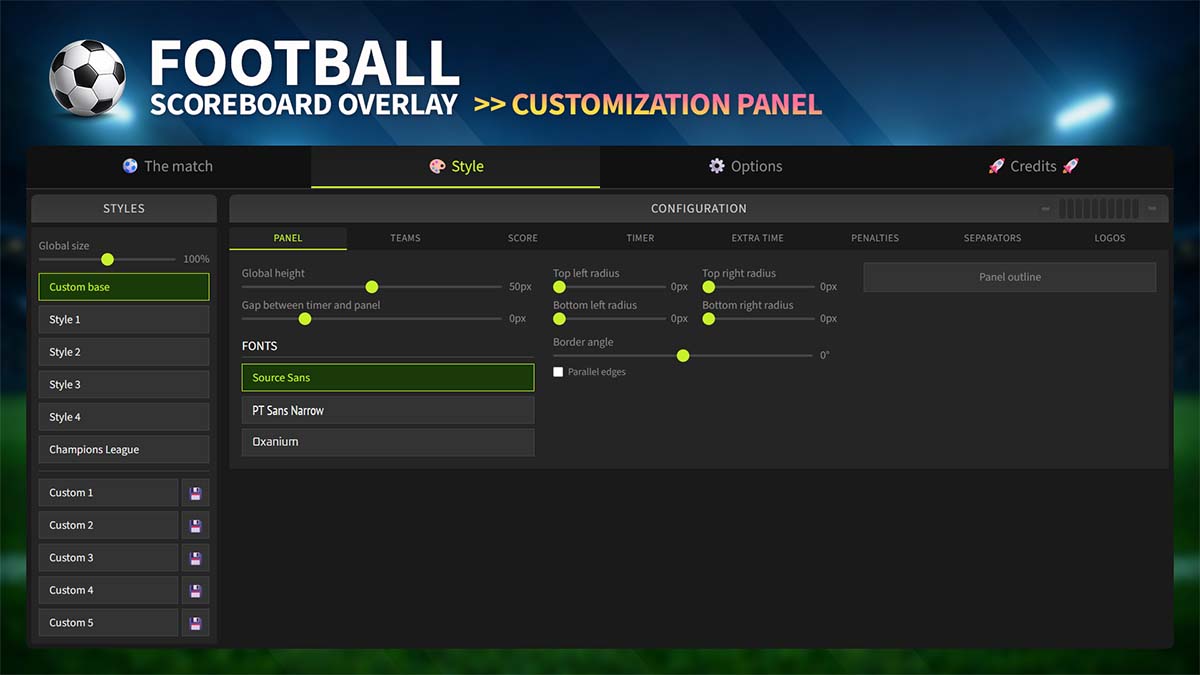This screenshot has height=675, width=1200.
Task: Click the 100% Global size value
Action: (196, 259)
